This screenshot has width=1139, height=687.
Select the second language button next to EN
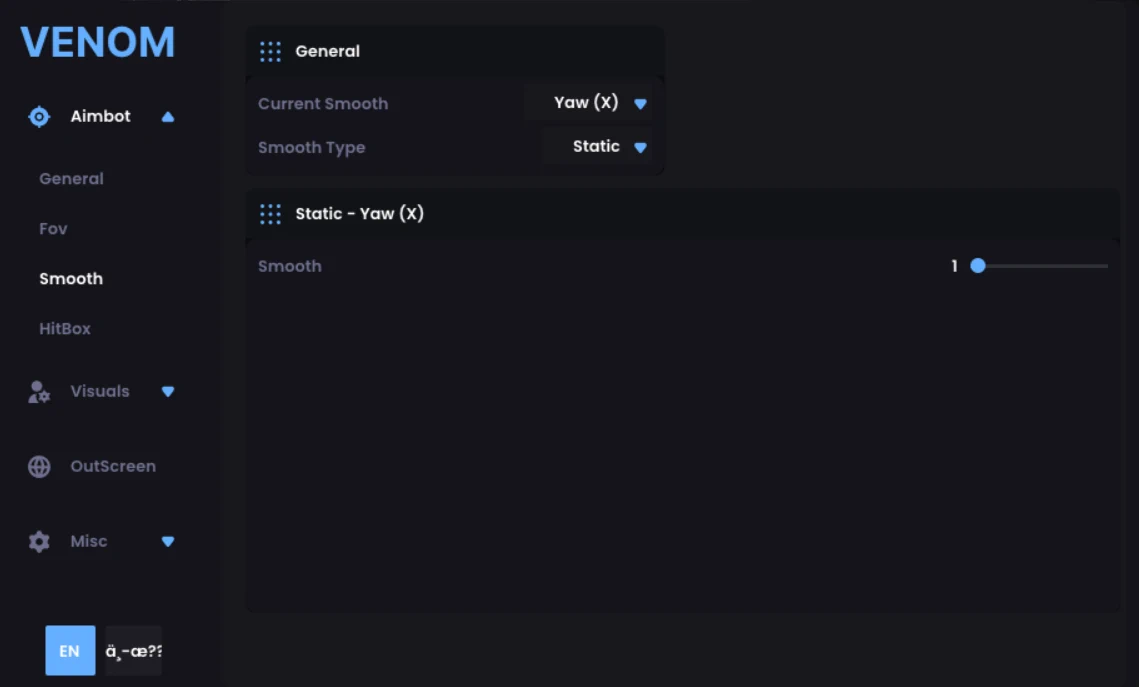click(x=134, y=651)
